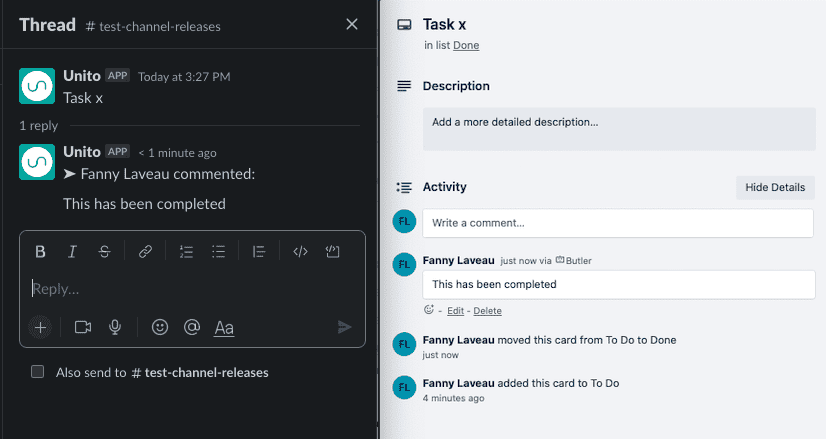Apply strikethrough formatting in reply editor

coord(104,252)
